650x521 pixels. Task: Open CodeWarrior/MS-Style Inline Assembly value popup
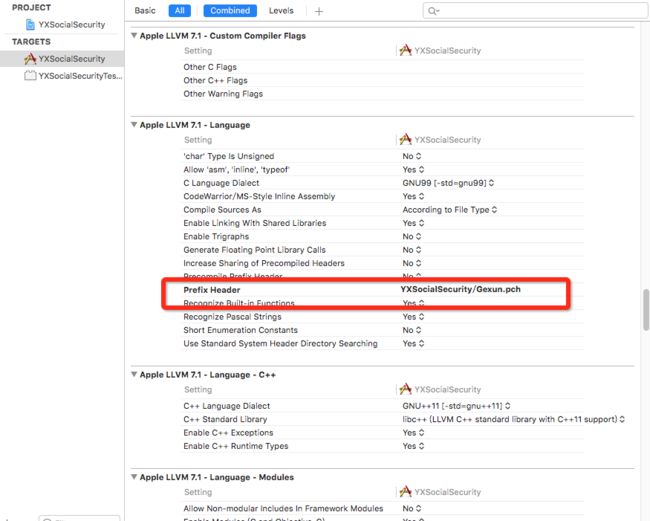click(x=413, y=196)
